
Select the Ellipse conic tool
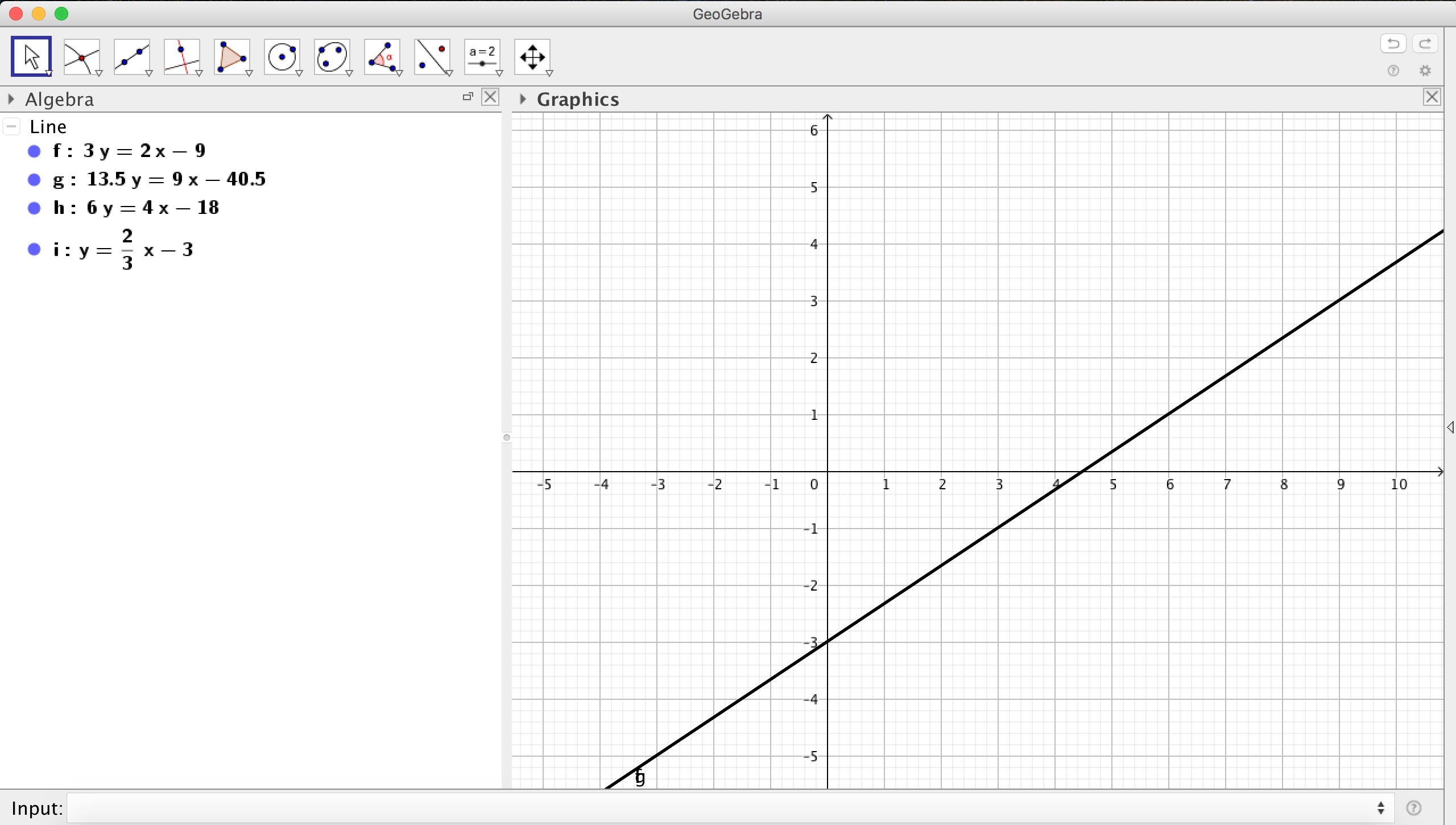coord(332,56)
